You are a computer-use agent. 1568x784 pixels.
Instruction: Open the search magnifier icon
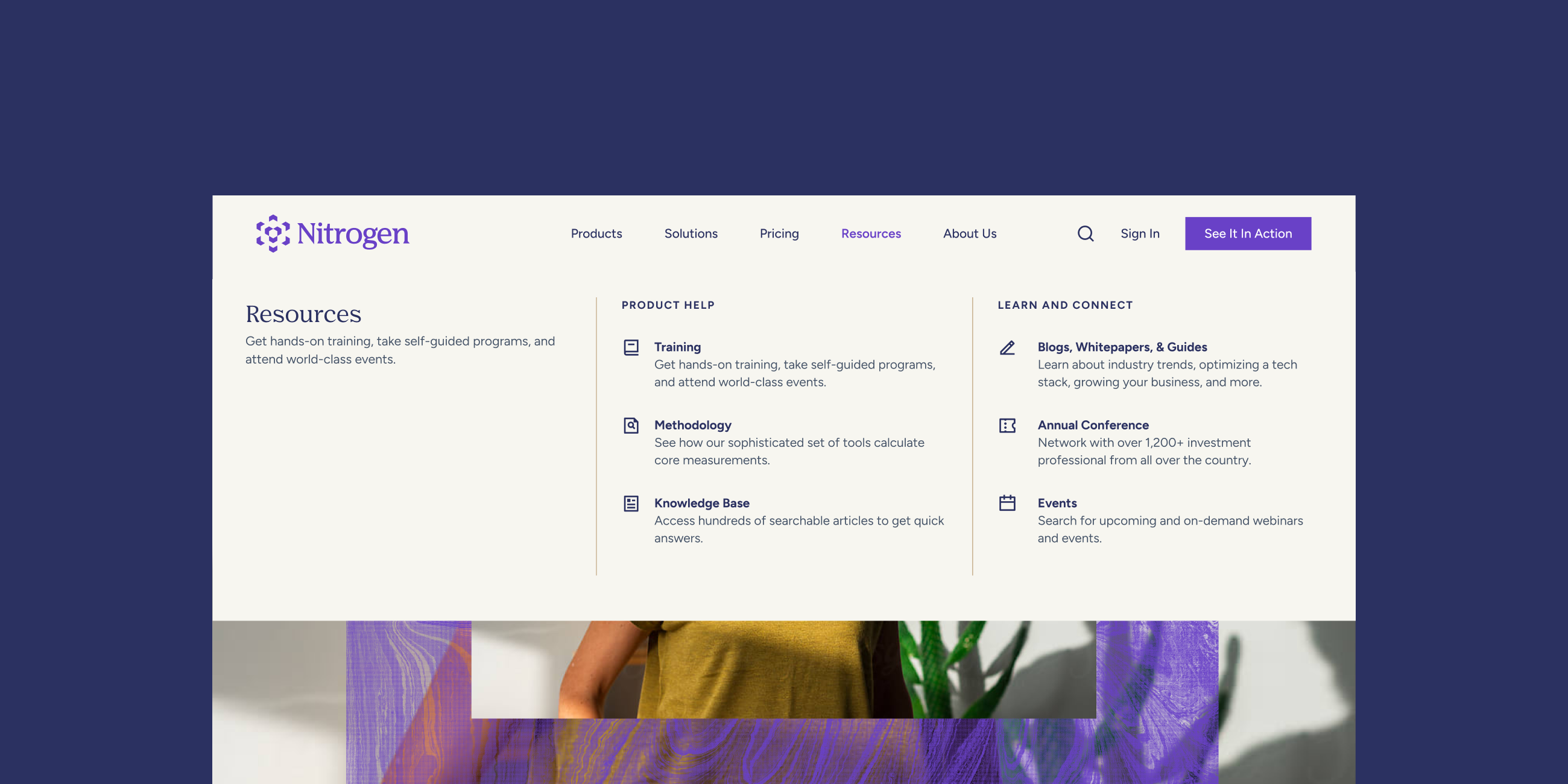pos(1086,233)
